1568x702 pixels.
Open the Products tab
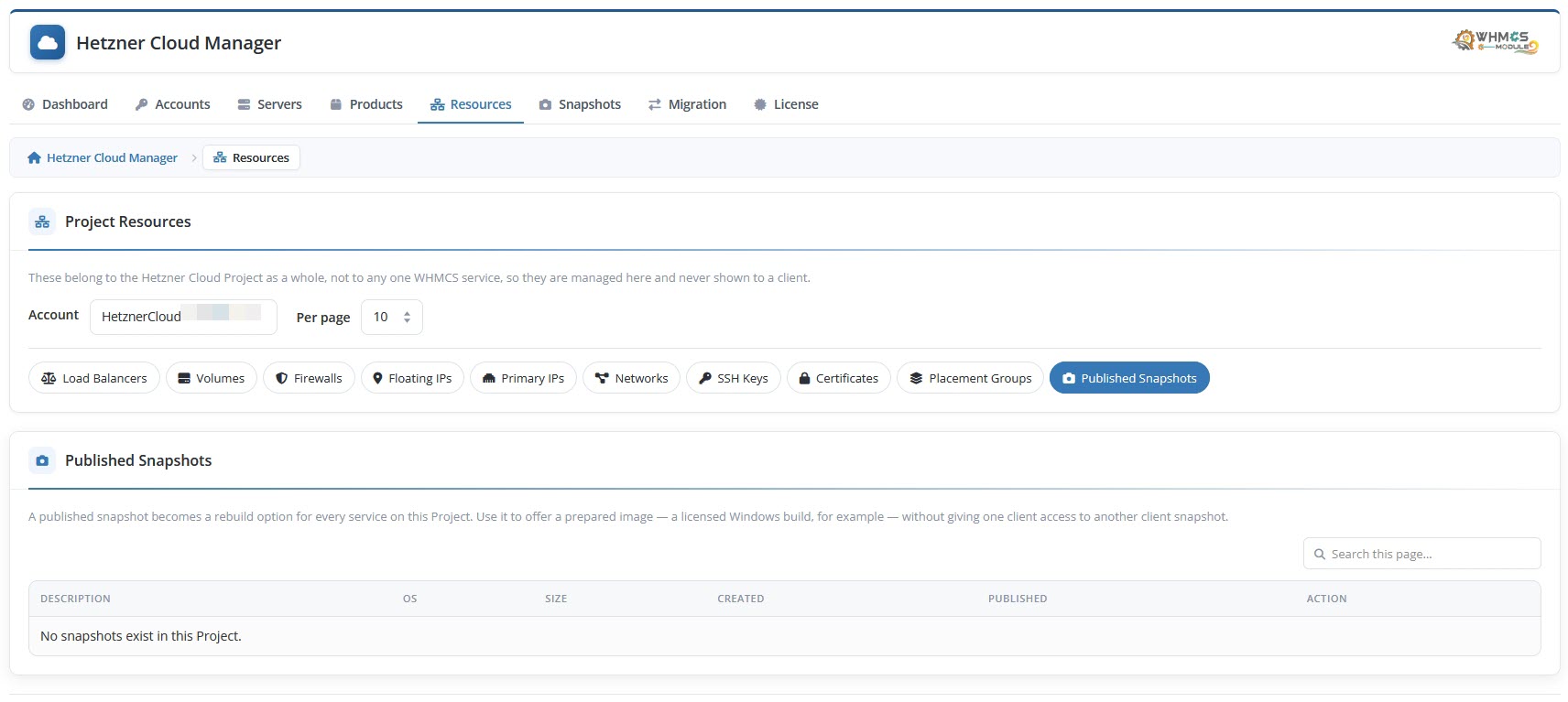click(366, 104)
